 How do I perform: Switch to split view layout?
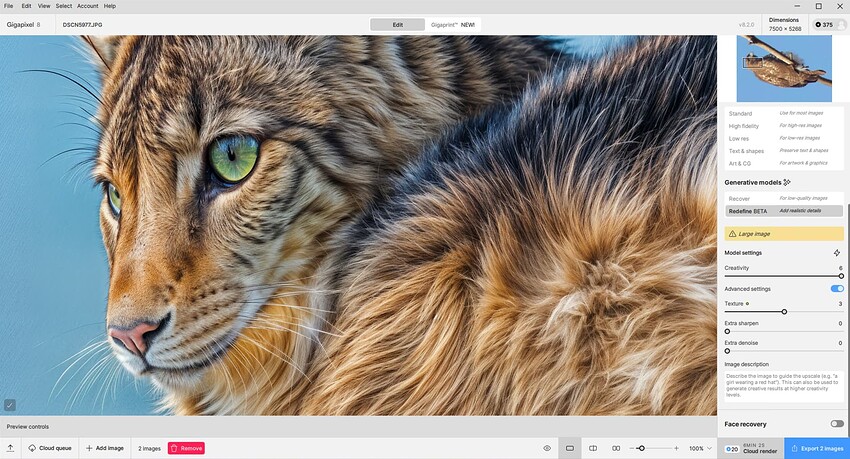pos(593,448)
